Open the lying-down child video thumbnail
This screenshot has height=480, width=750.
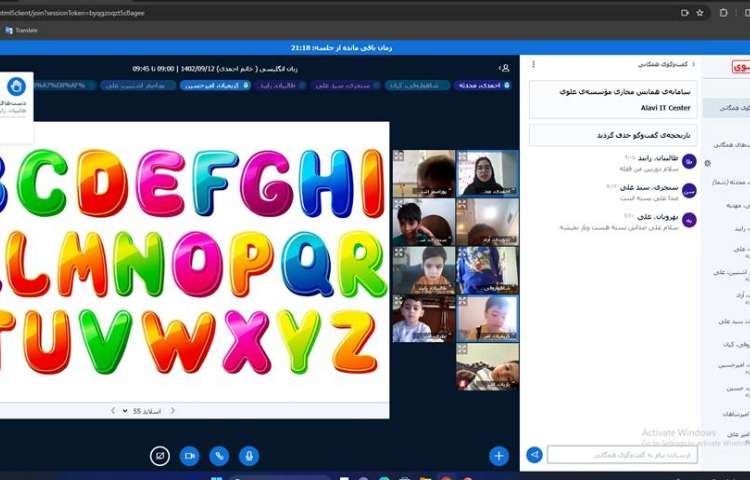tap(487, 367)
